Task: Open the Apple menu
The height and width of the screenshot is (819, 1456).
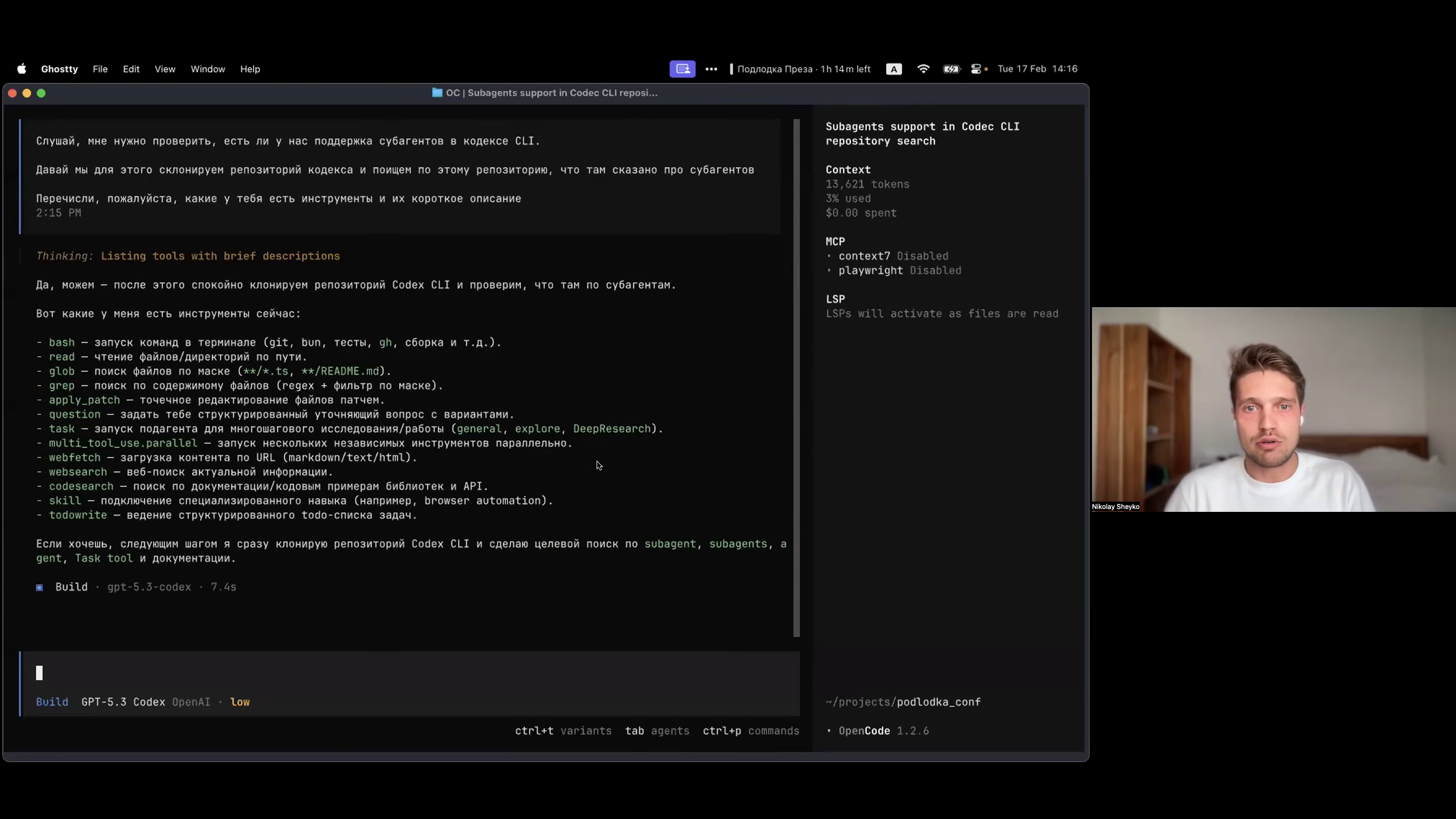Action: [22, 69]
